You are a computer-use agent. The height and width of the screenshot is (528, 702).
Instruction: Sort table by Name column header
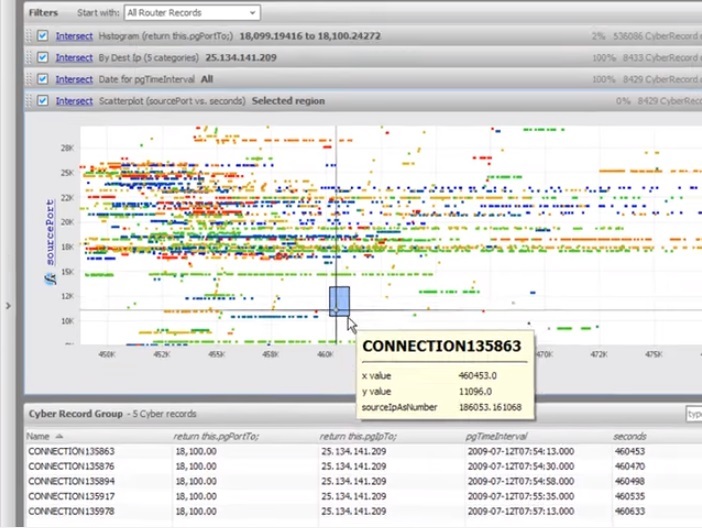pyautogui.click(x=38, y=436)
